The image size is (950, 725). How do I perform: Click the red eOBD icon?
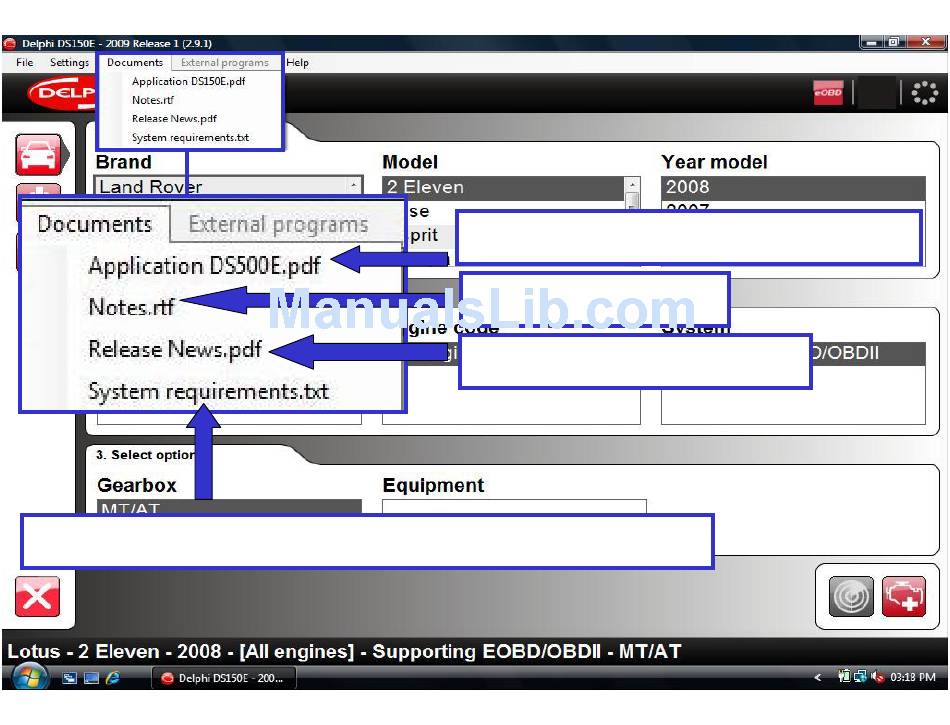(x=828, y=93)
